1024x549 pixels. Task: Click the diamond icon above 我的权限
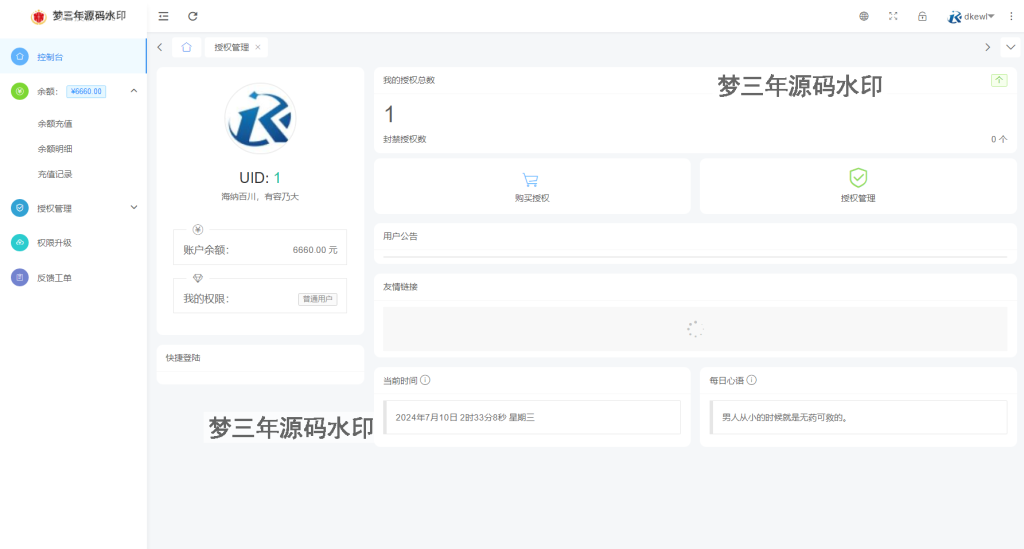[198, 278]
